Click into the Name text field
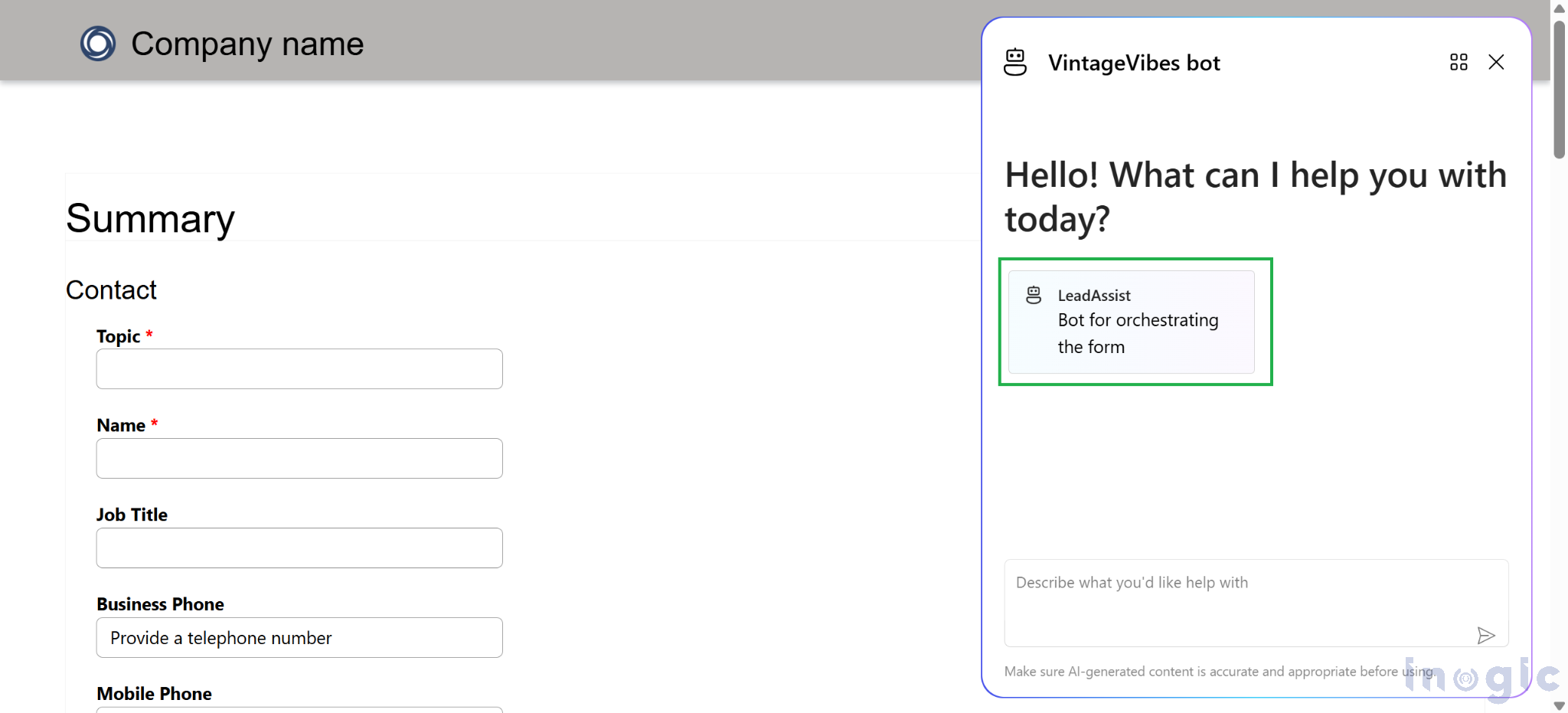The image size is (1568, 713). 299,459
